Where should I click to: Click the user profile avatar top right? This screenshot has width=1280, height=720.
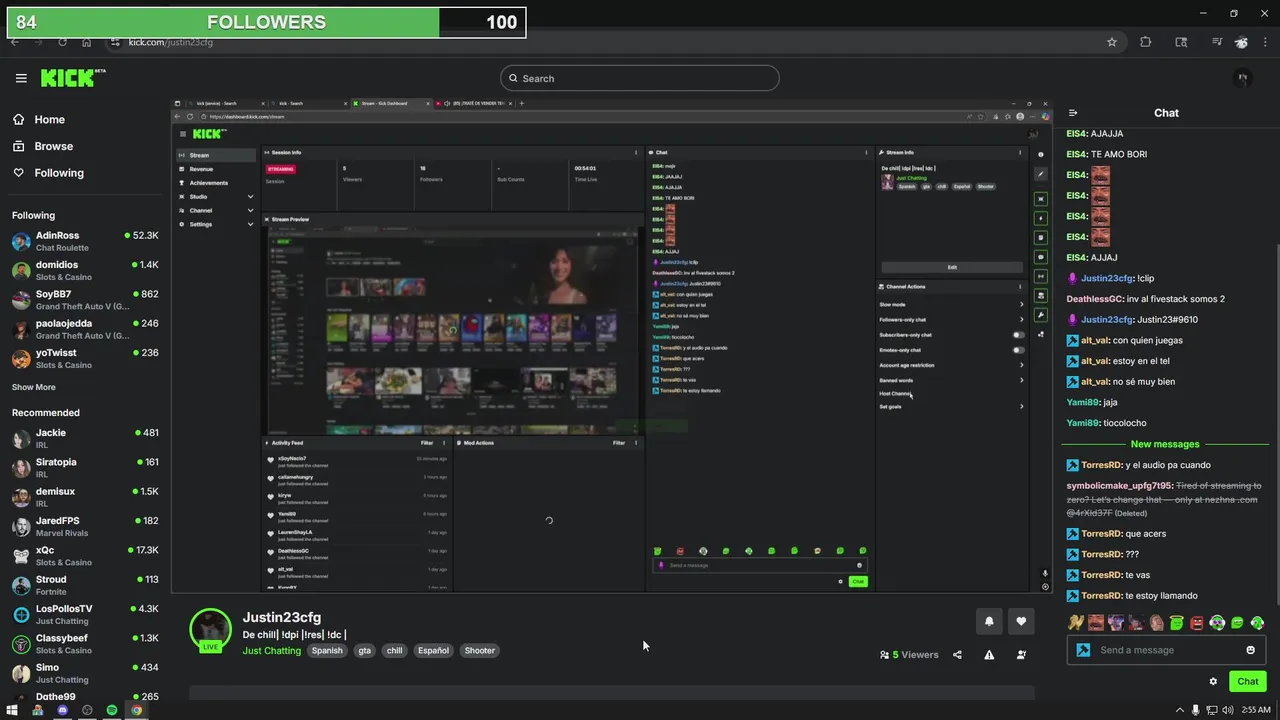[x=1243, y=78]
